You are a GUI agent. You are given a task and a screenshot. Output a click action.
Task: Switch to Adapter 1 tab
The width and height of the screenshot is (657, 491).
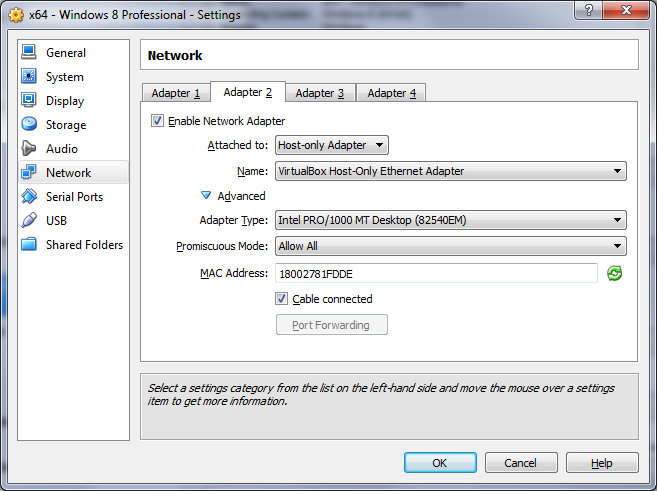click(176, 93)
